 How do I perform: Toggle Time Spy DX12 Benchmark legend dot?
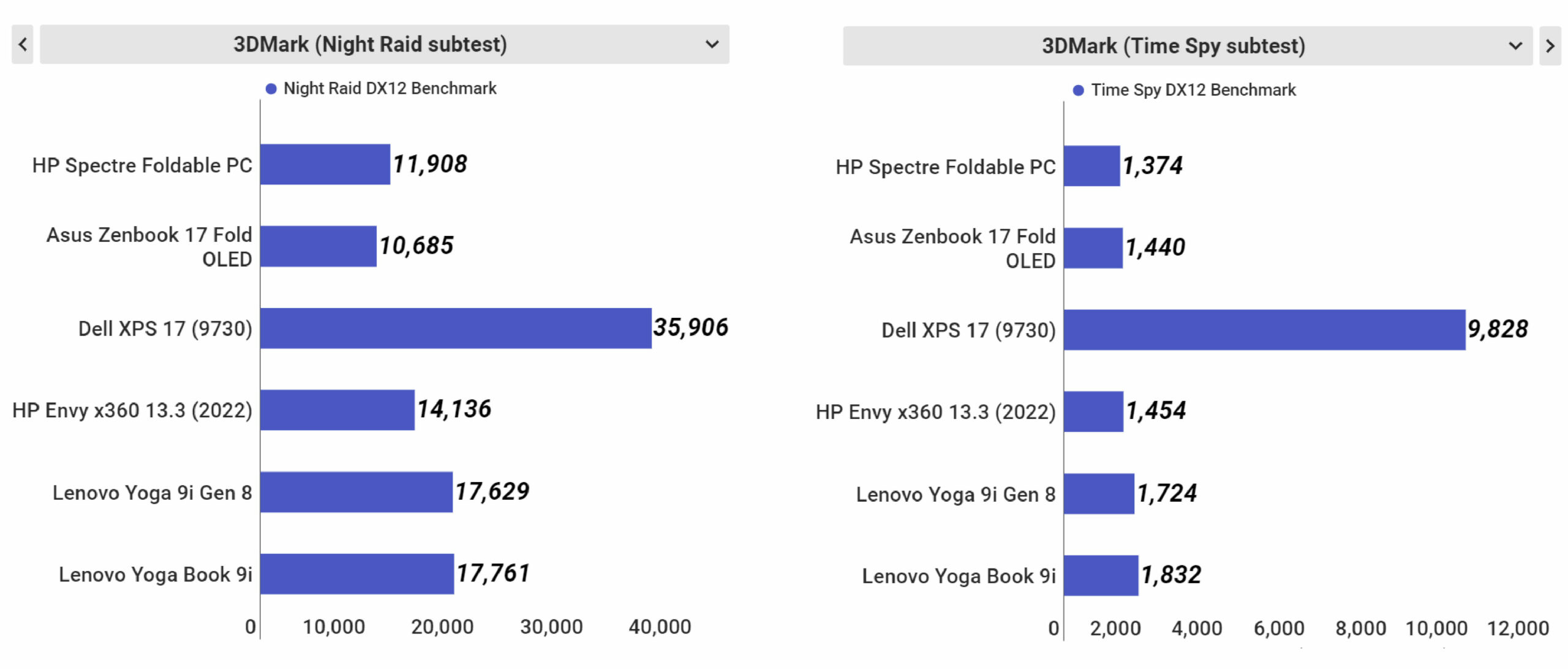point(1078,91)
